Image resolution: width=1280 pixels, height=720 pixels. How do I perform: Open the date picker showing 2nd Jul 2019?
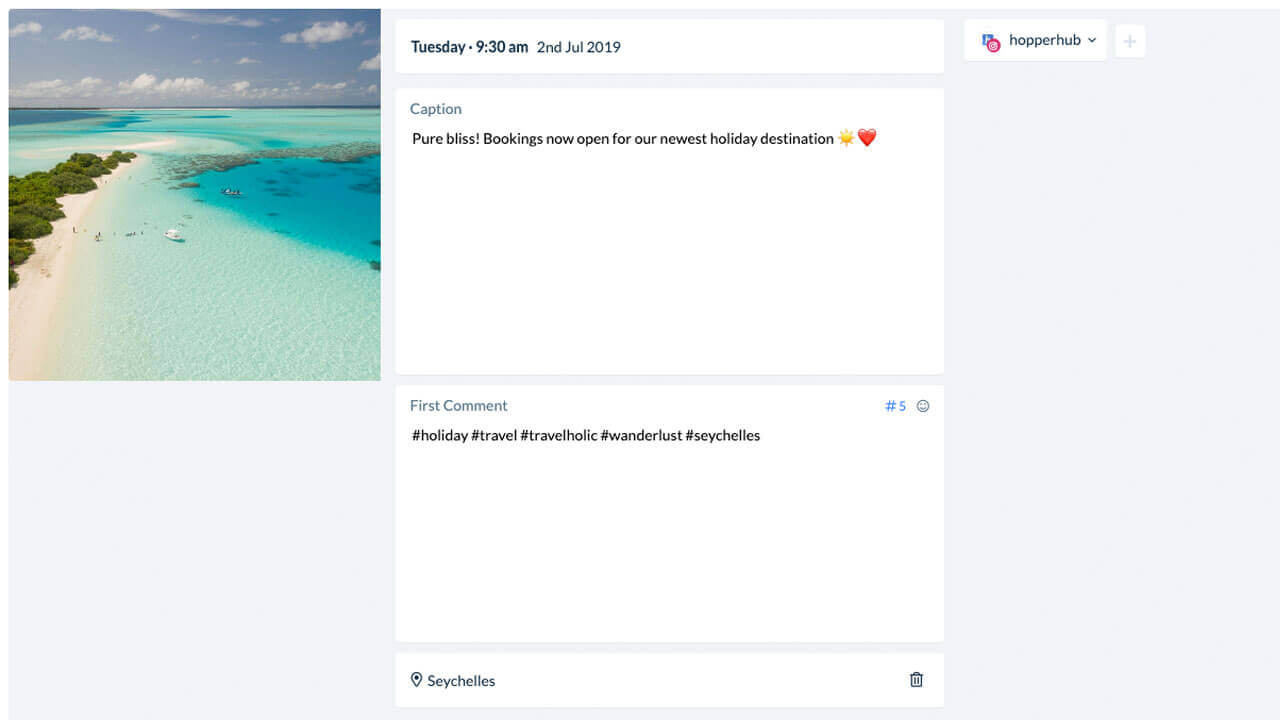(578, 46)
